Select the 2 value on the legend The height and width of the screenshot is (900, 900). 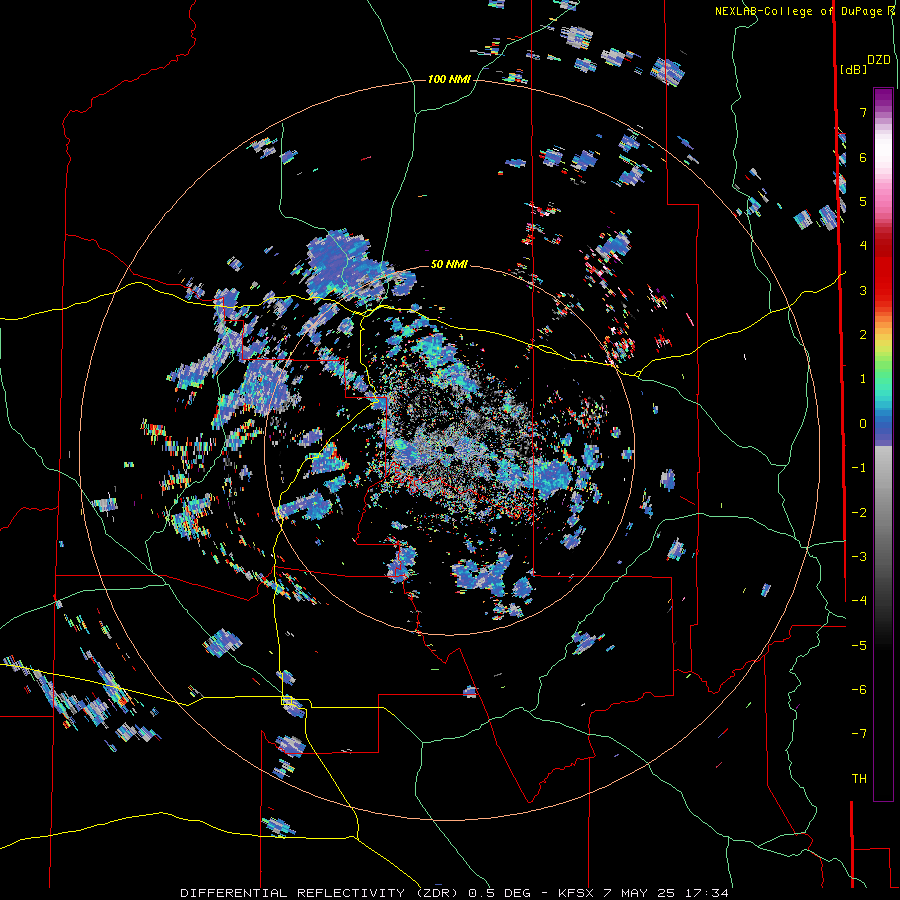863,335
